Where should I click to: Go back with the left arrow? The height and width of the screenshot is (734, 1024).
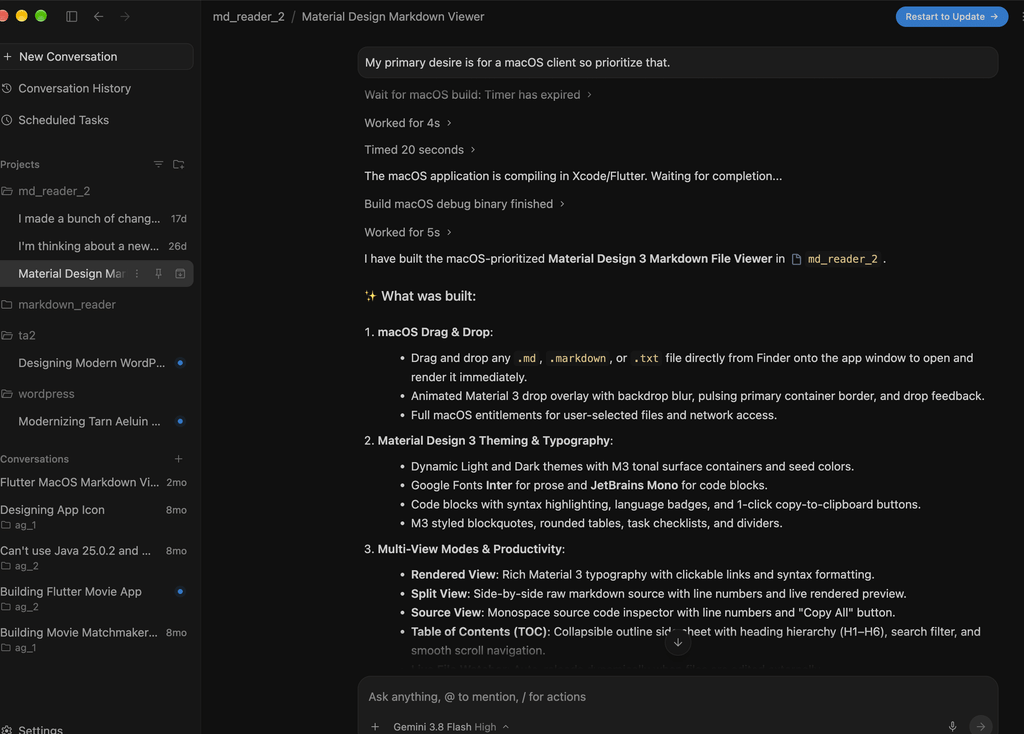point(99,16)
